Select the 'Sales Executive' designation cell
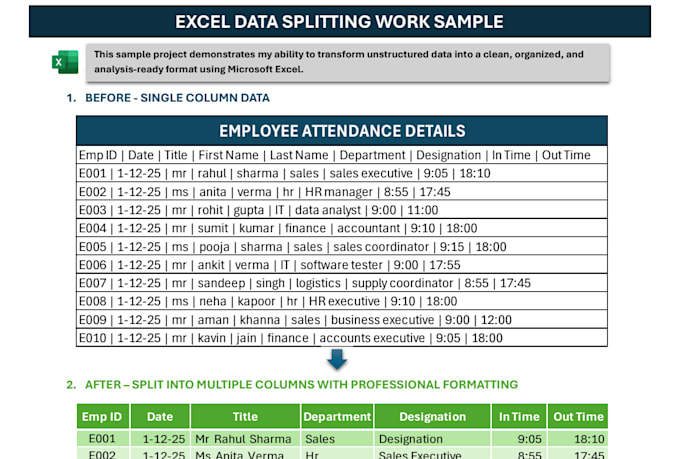This screenshot has height=459, width=680. coord(432,454)
